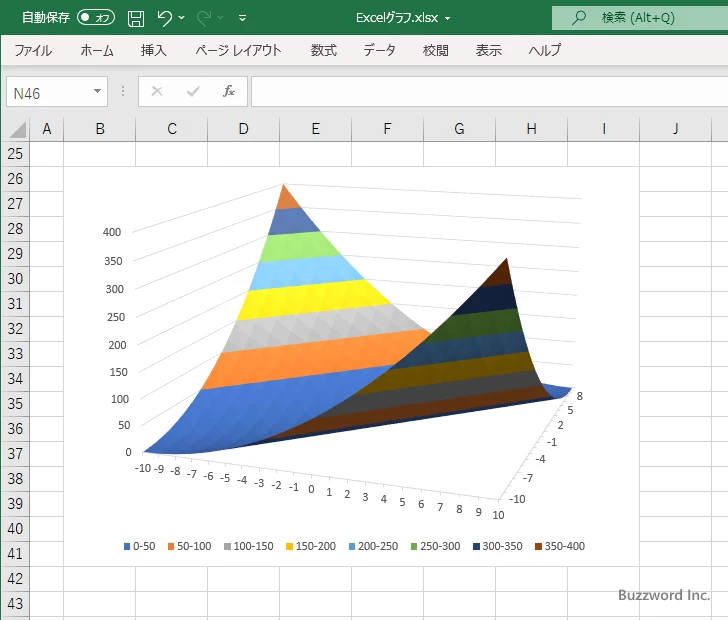
Task: Click the 0-50 legend color swatch
Action: pyautogui.click(x=127, y=547)
